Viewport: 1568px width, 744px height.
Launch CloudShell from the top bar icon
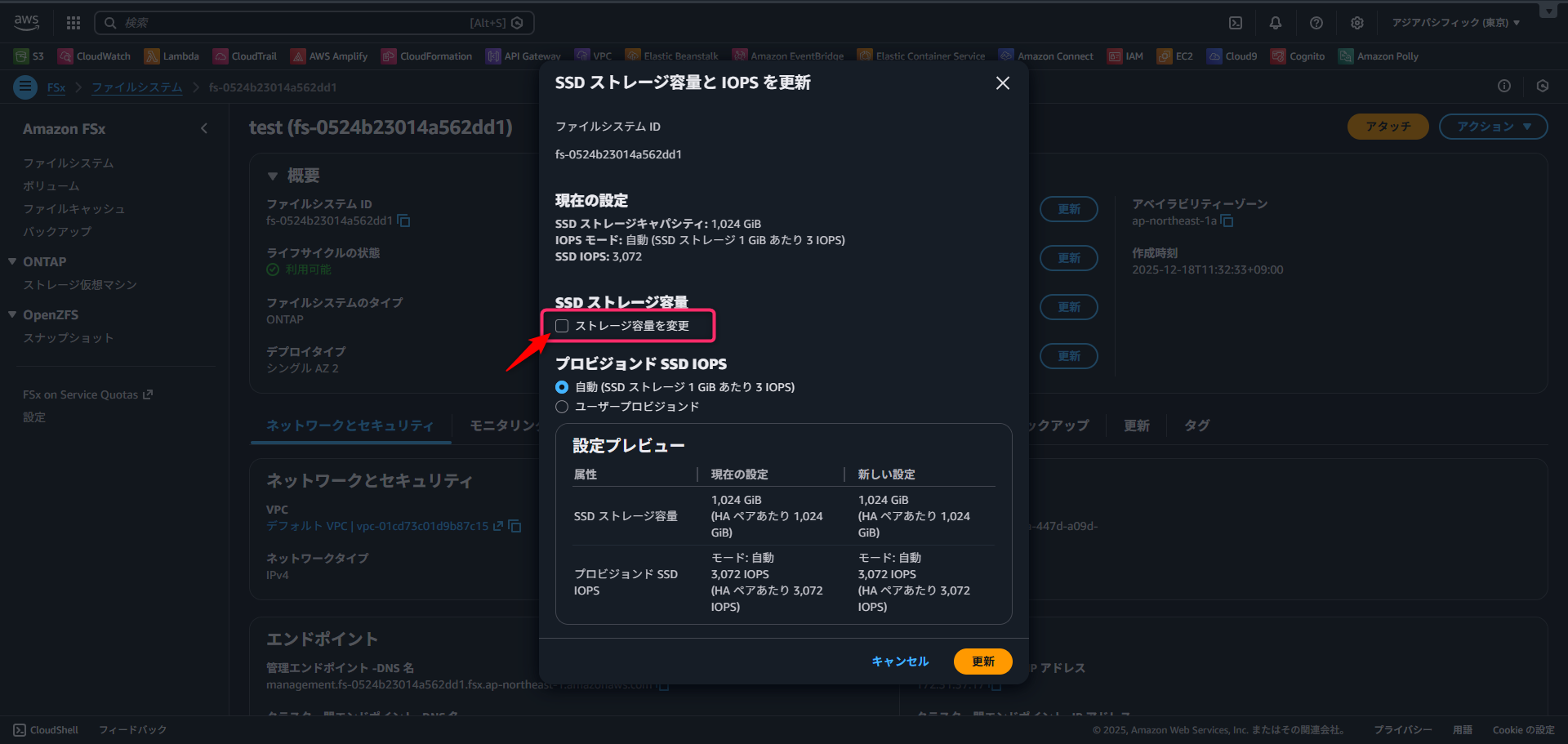1236,23
